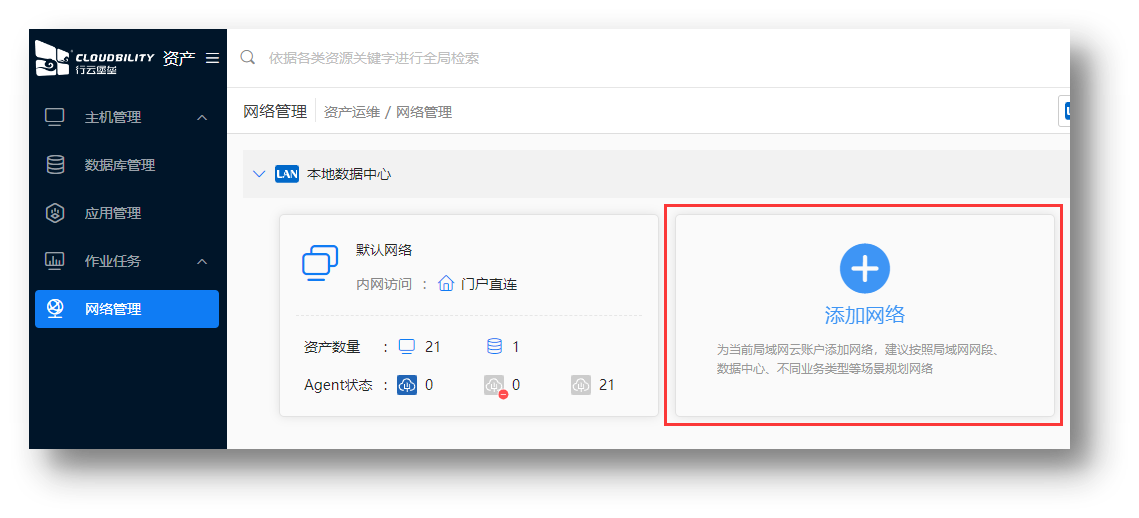
Task: Click the blue Agent online status icon
Action: pyautogui.click(x=407, y=384)
